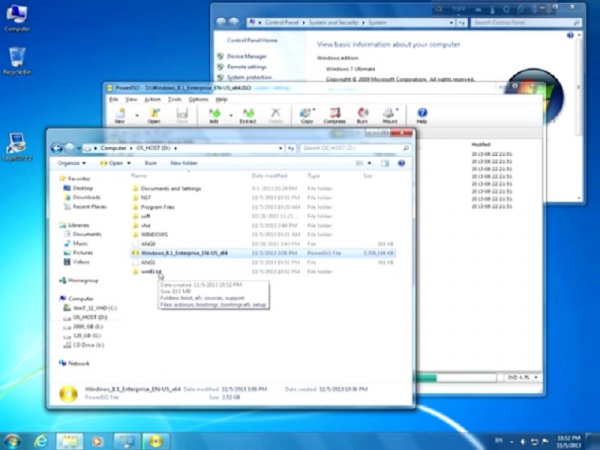600x450 pixels.
Task: Click Control Panel help icon
Action: (x=570, y=35)
